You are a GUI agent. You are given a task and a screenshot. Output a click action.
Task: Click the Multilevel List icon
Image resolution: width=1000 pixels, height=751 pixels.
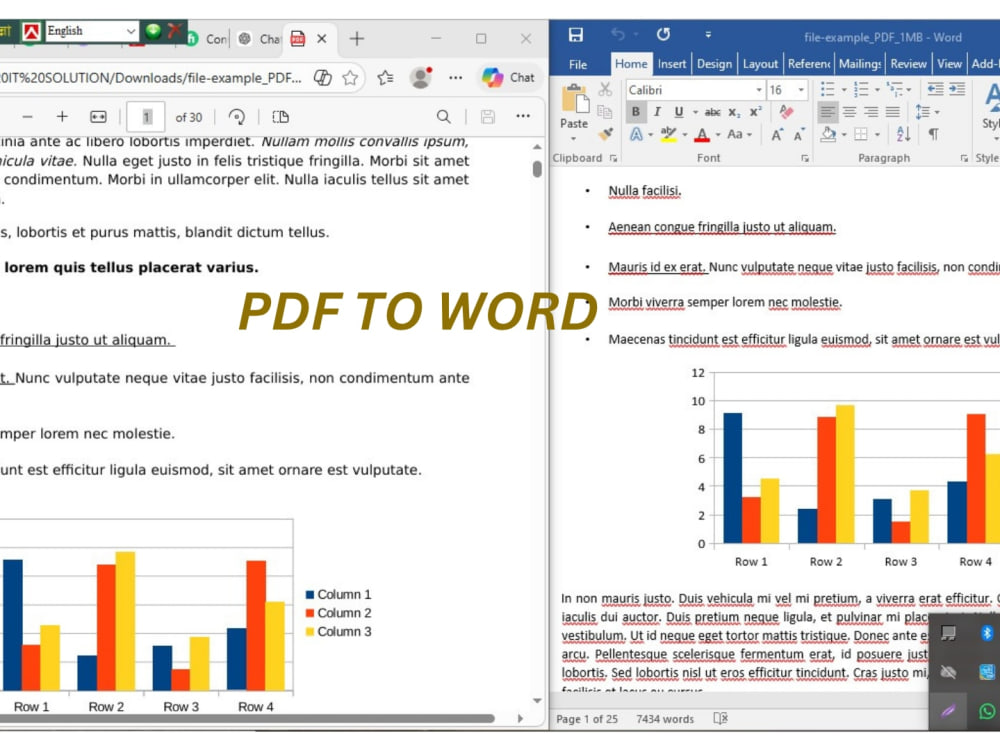click(x=895, y=89)
